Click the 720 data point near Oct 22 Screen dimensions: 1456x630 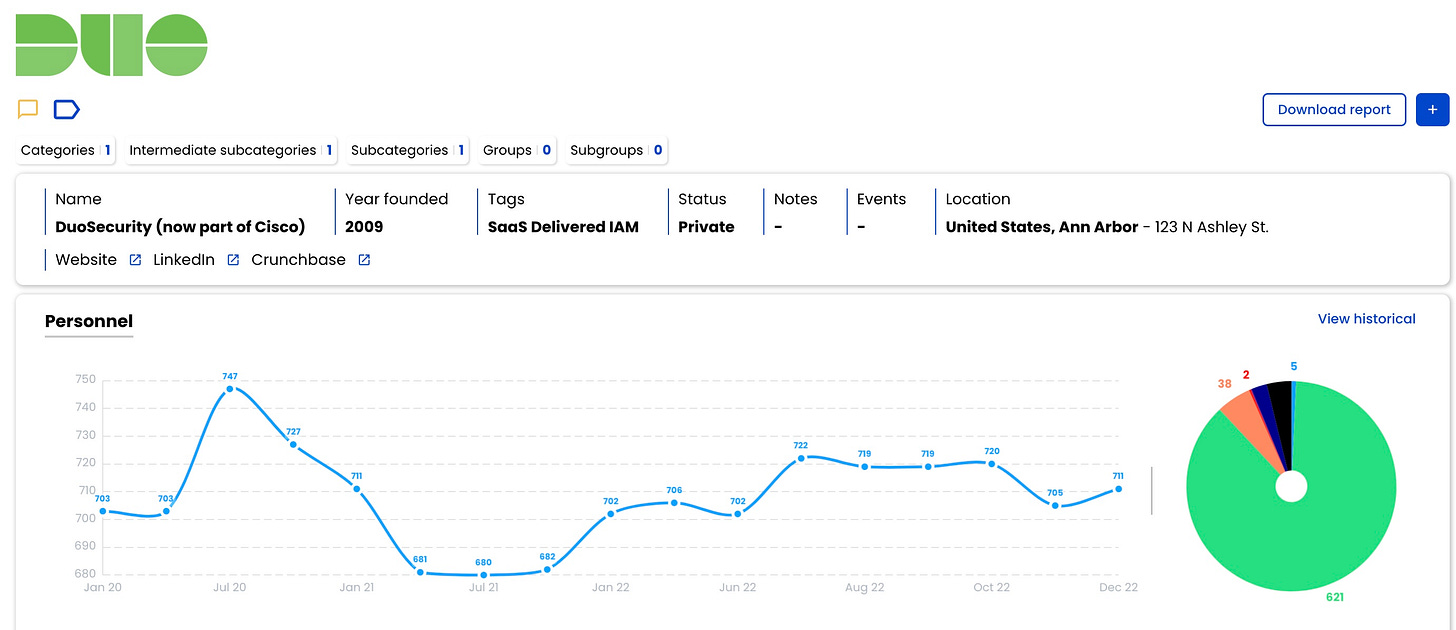[991, 464]
